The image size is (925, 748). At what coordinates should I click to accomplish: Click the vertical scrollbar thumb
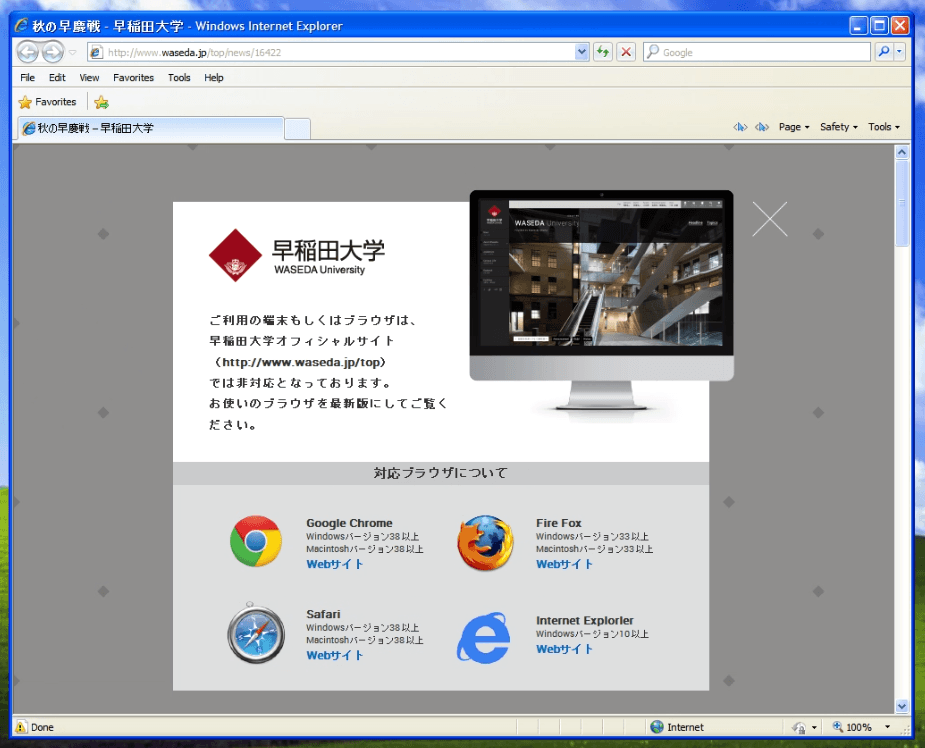pyautogui.click(x=901, y=203)
